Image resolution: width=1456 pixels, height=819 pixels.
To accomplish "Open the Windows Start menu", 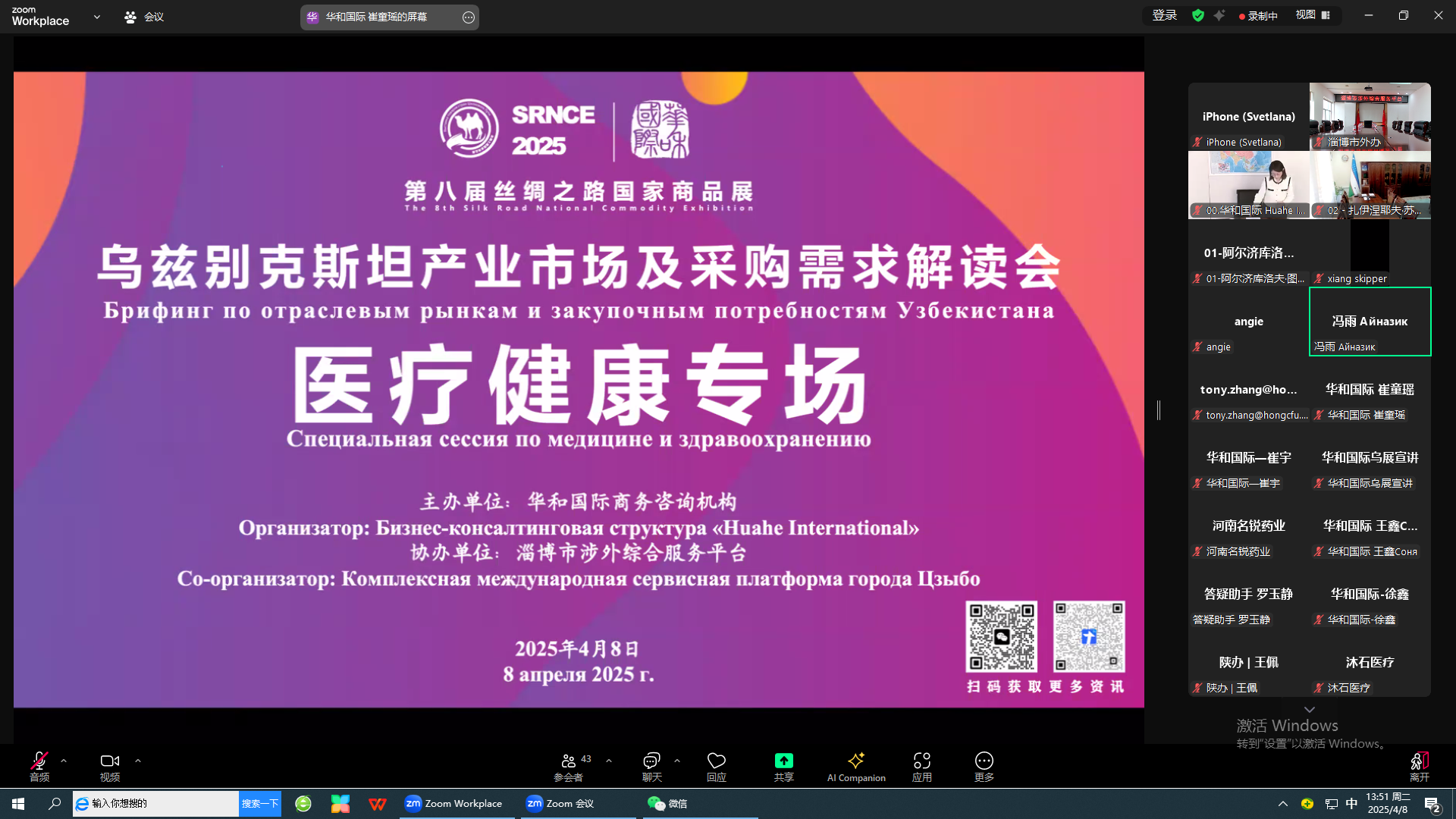I will coord(18,804).
